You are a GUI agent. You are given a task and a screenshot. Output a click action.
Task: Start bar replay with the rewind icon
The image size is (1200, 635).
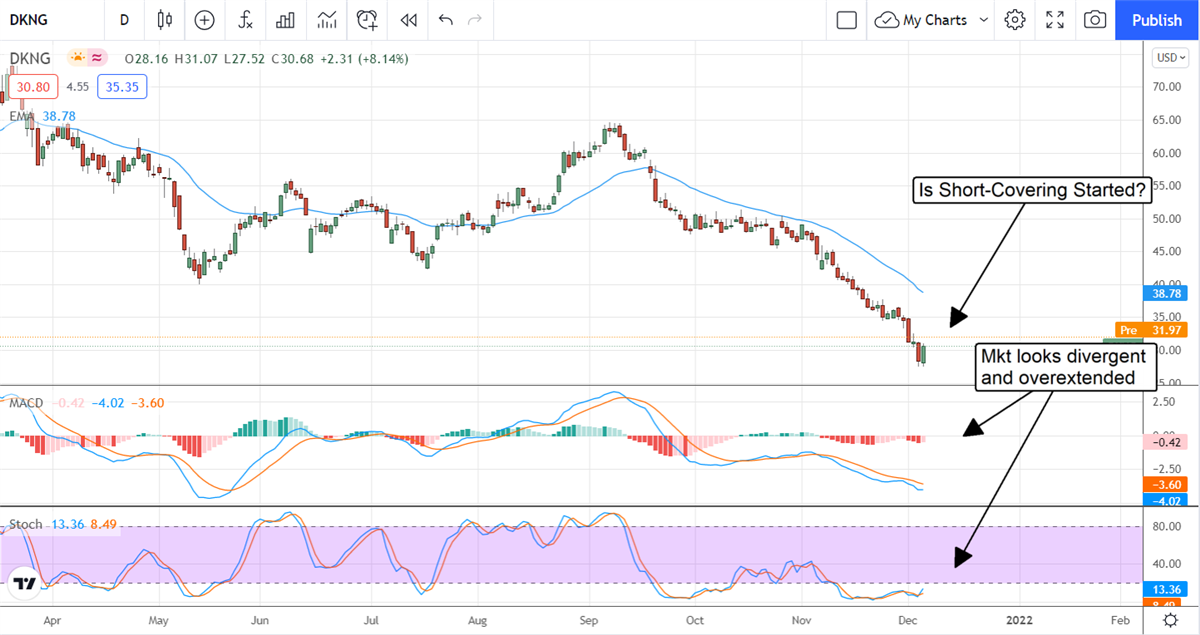tap(408, 20)
